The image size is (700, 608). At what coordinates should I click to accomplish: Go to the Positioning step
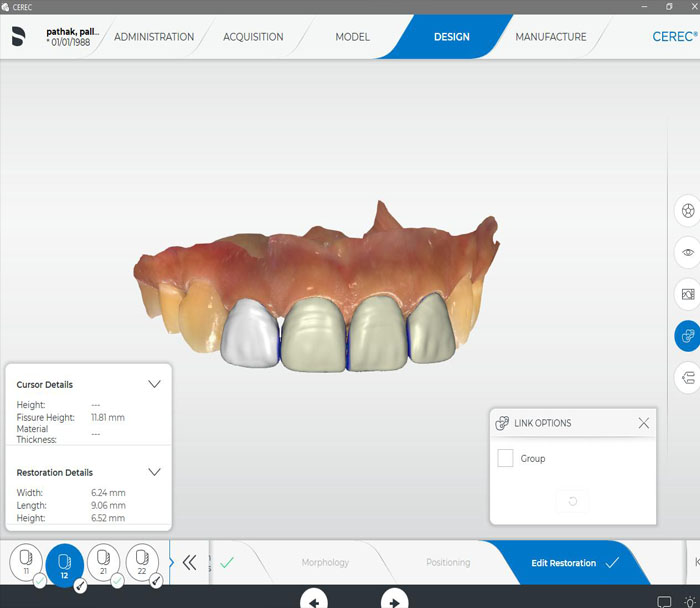(x=448, y=562)
